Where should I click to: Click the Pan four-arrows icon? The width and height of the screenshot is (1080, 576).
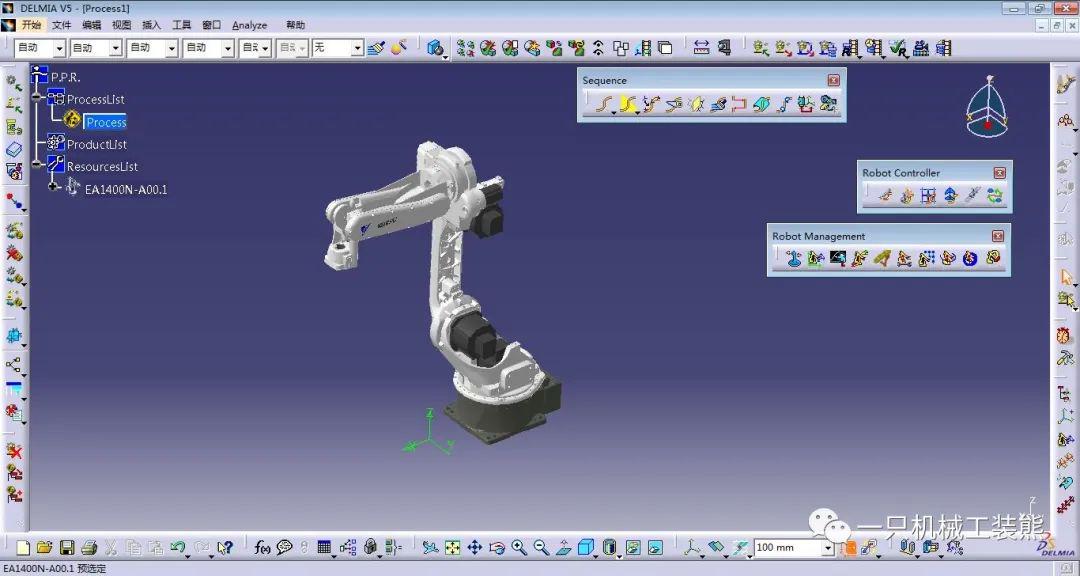point(475,548)
